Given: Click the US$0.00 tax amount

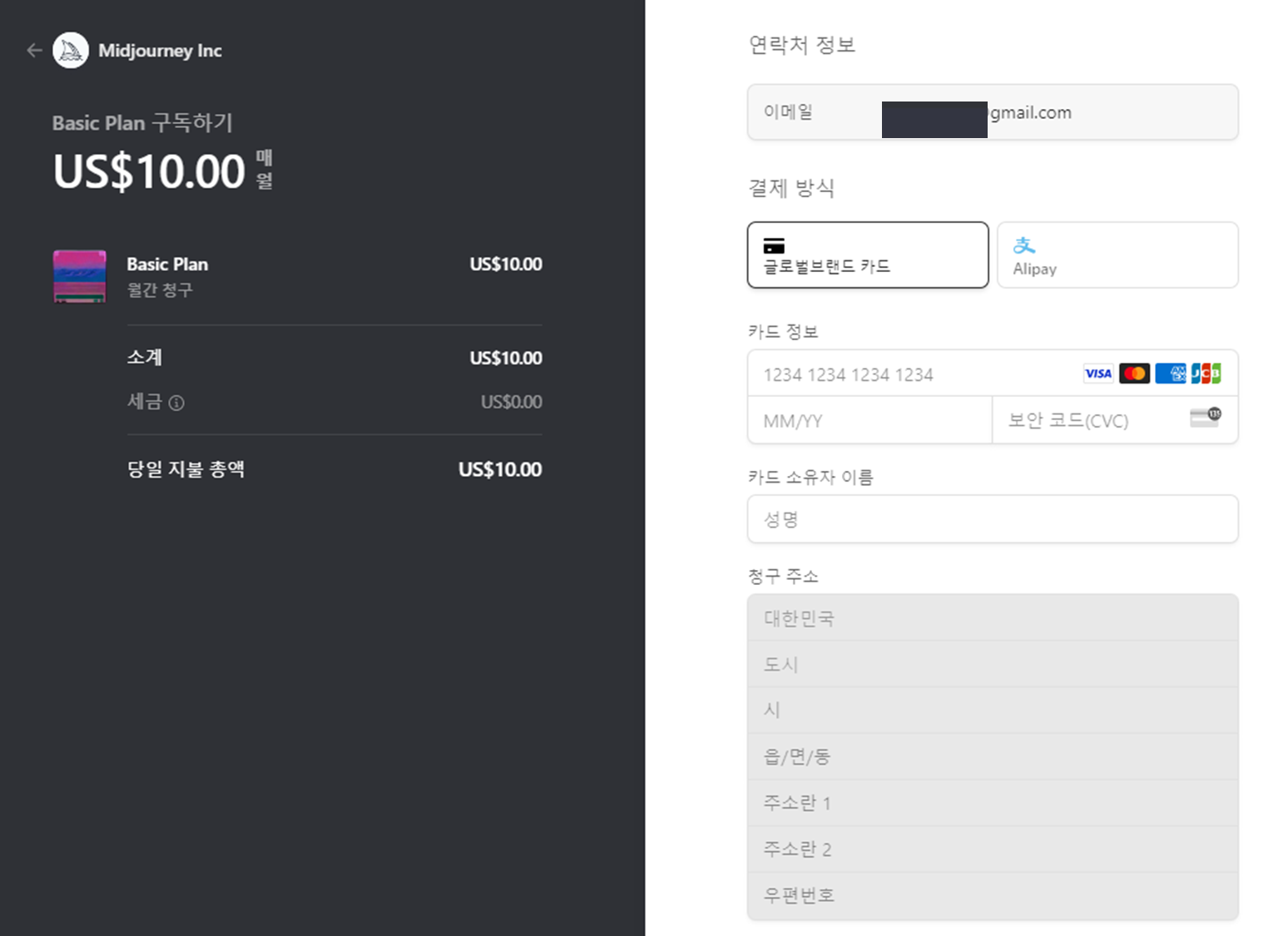Looking at the screenshot, I should 512,403.
